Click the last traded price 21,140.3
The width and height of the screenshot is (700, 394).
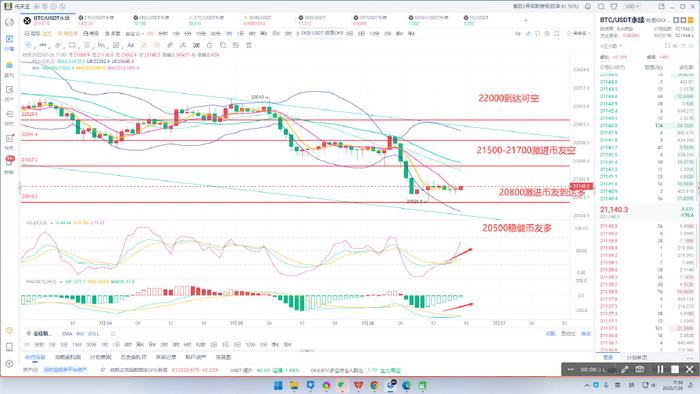coord(615,209)
